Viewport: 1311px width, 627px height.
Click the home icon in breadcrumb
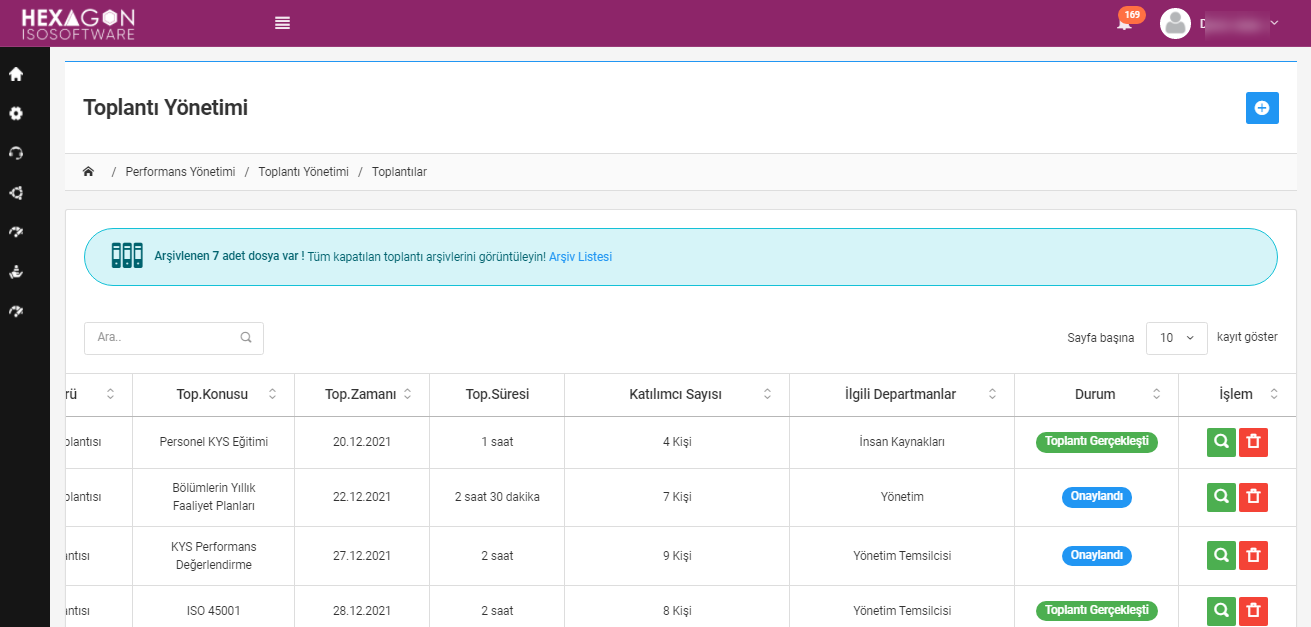click(88, 172)
